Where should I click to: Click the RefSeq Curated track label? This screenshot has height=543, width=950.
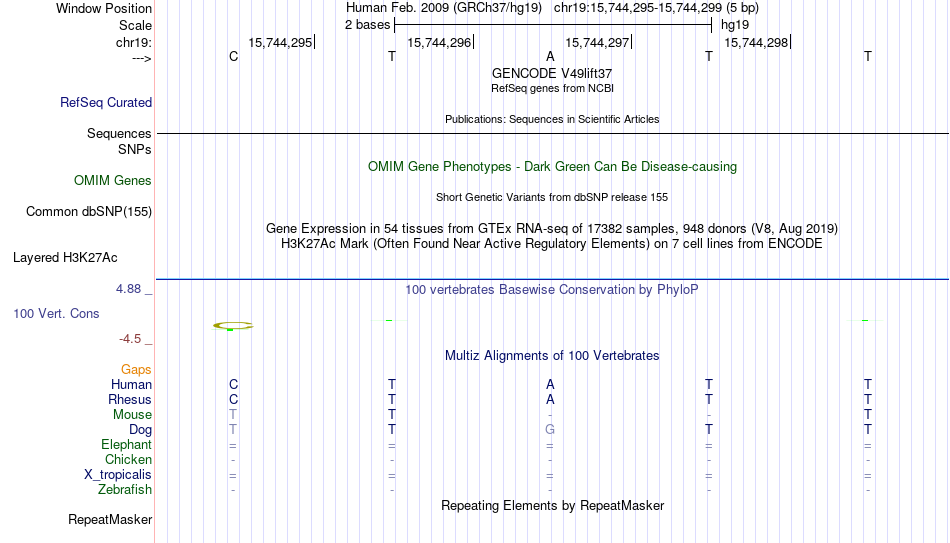tap(105, 102)
